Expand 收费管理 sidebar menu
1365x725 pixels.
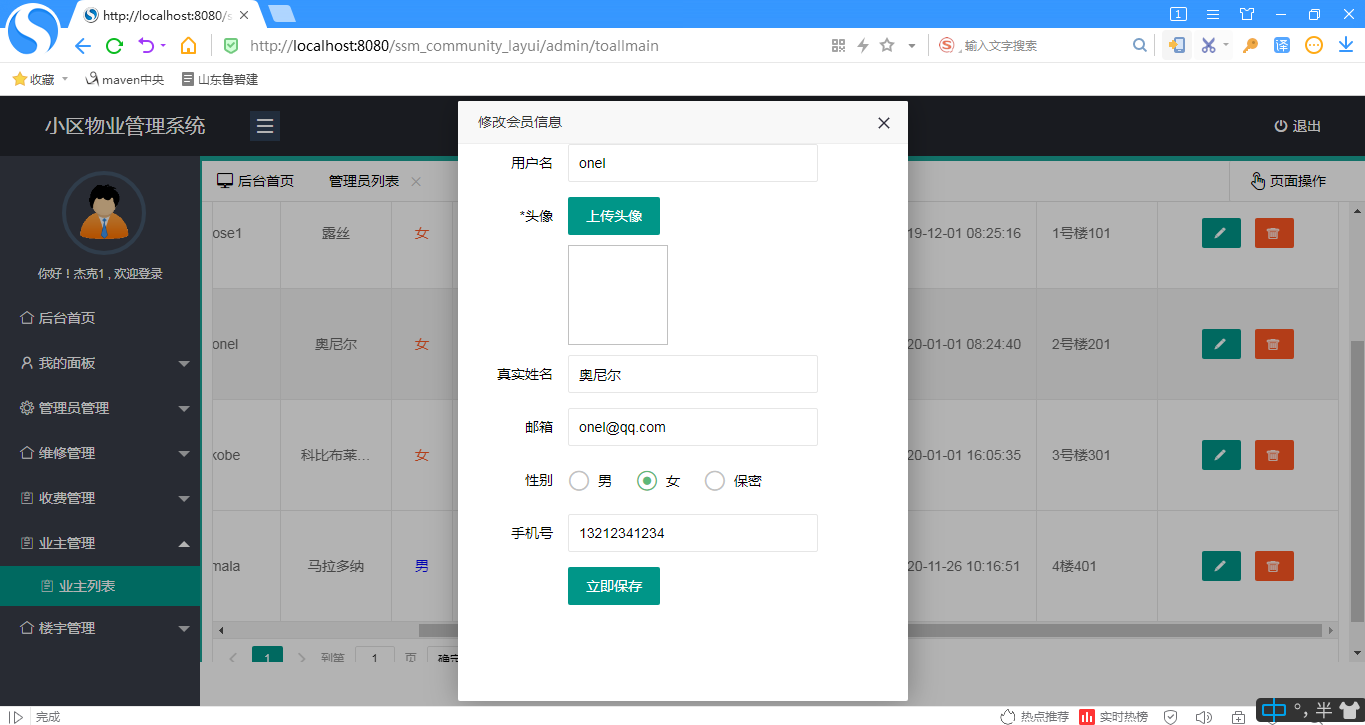pyautogui.click(x=100, y=498)
